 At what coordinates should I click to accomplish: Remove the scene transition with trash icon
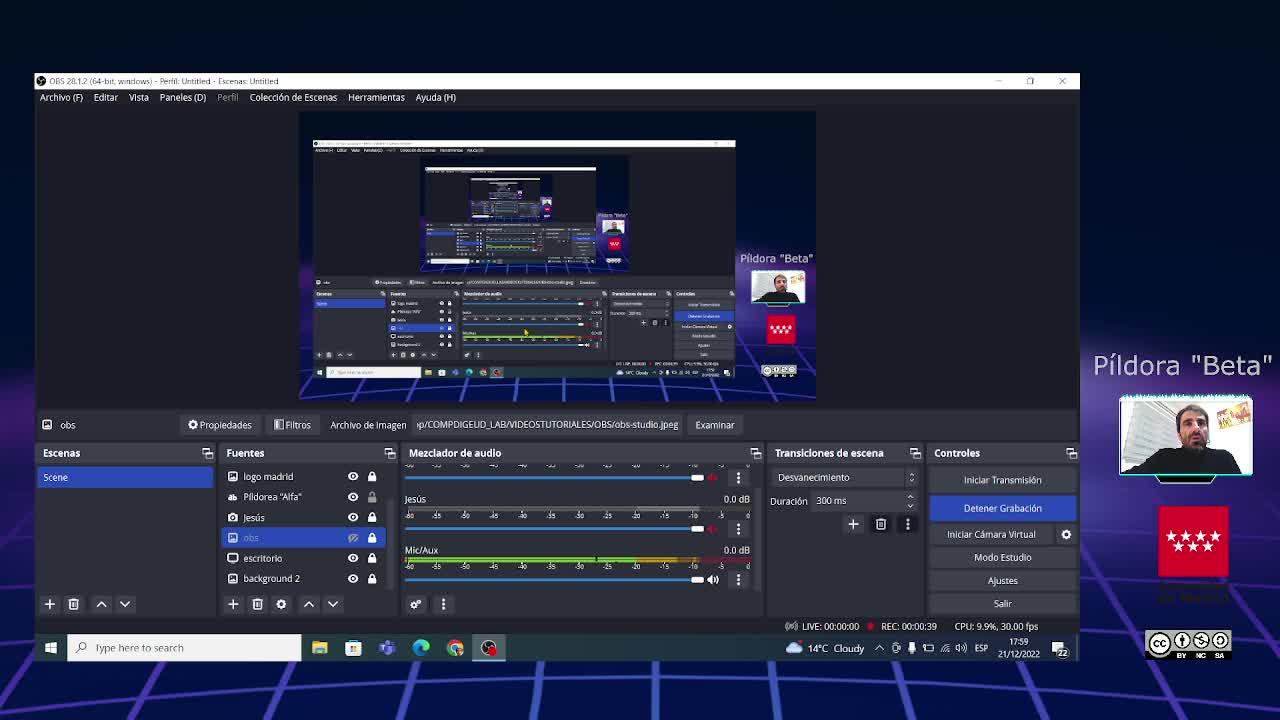881,524
